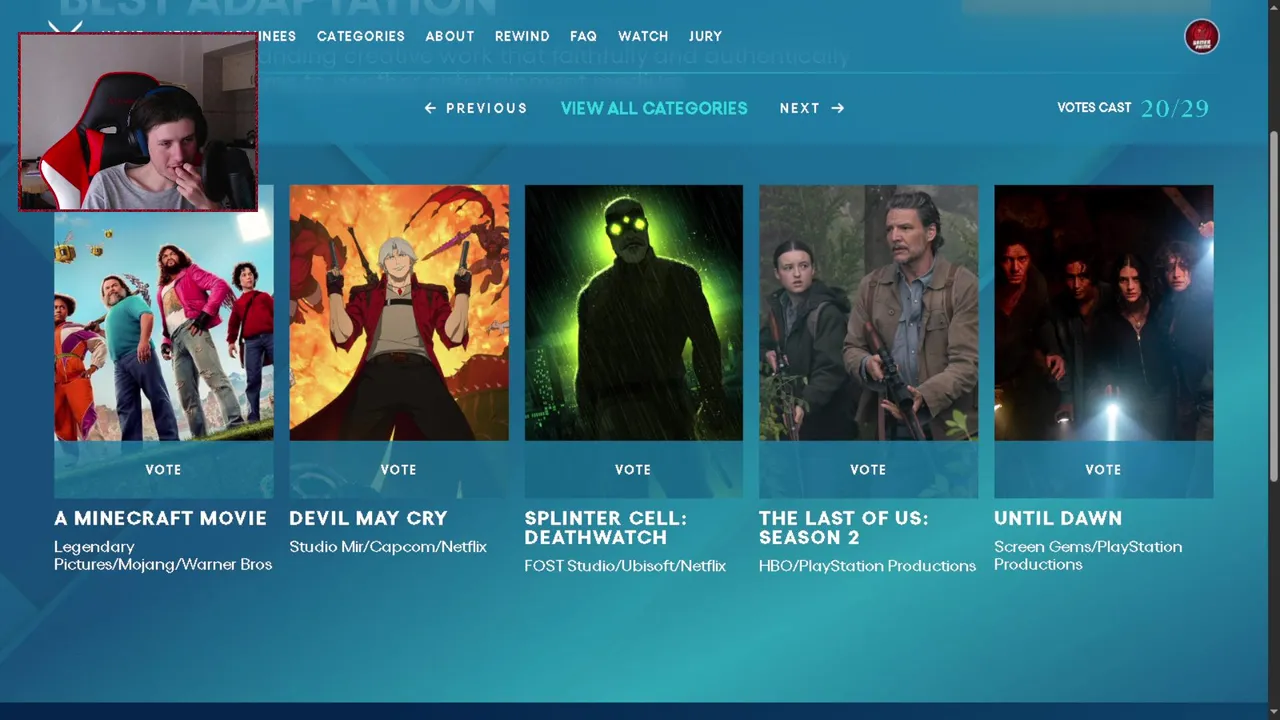Open the Watch menu item
The height and width of the screenshot is (720, 1280).
643,36
